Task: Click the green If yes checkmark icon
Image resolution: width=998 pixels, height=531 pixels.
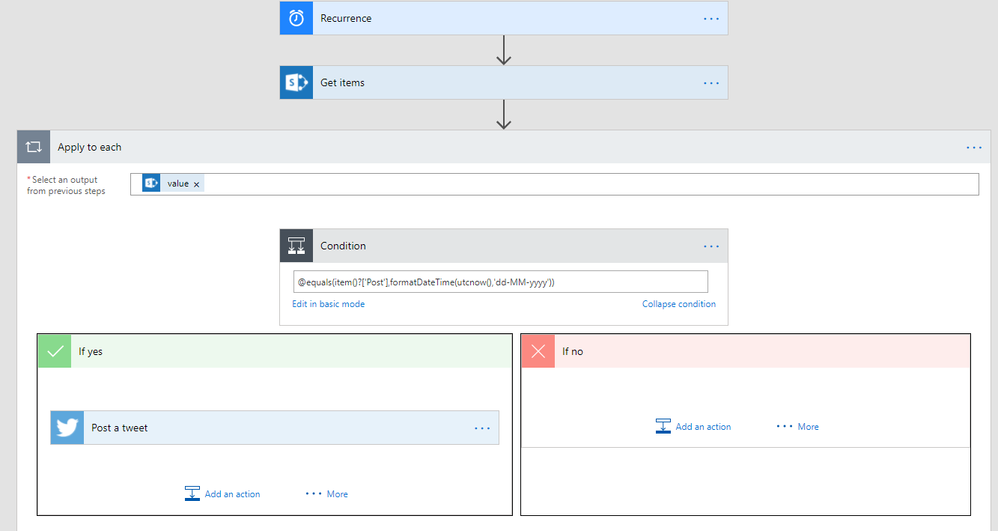Action: coord(55,351)
